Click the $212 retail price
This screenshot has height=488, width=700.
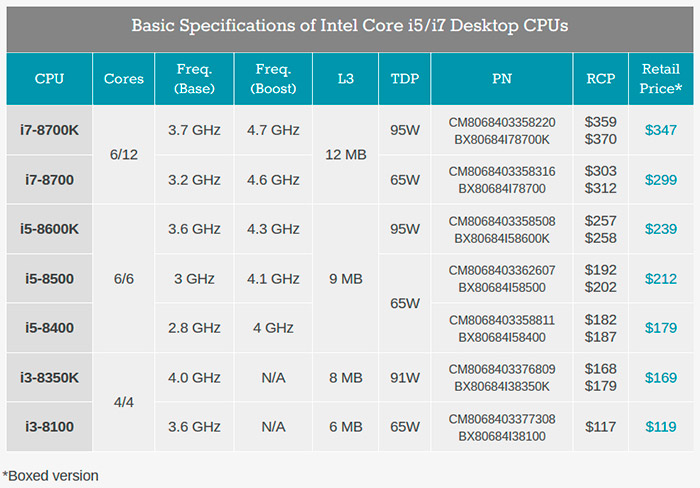[x=661, y=279]
